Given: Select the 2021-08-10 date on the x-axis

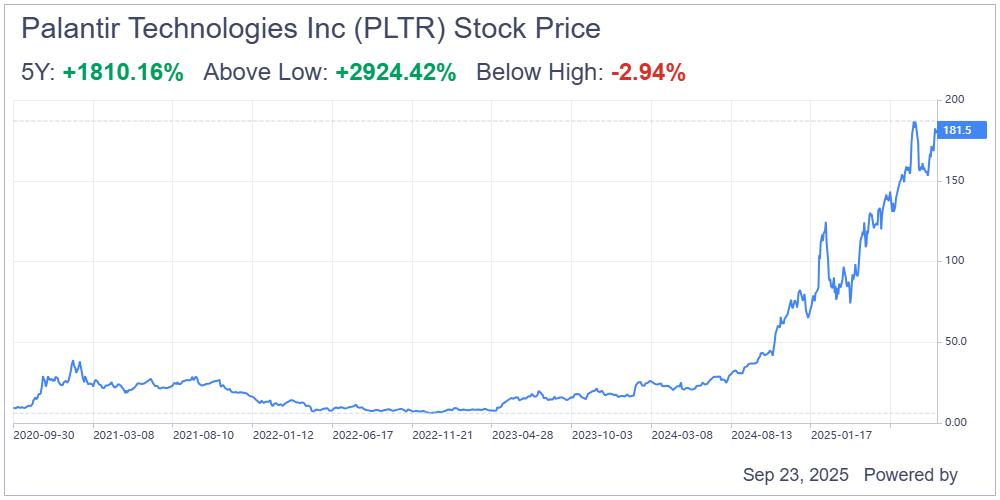Looking at the screenshot, I should (203, 435).
